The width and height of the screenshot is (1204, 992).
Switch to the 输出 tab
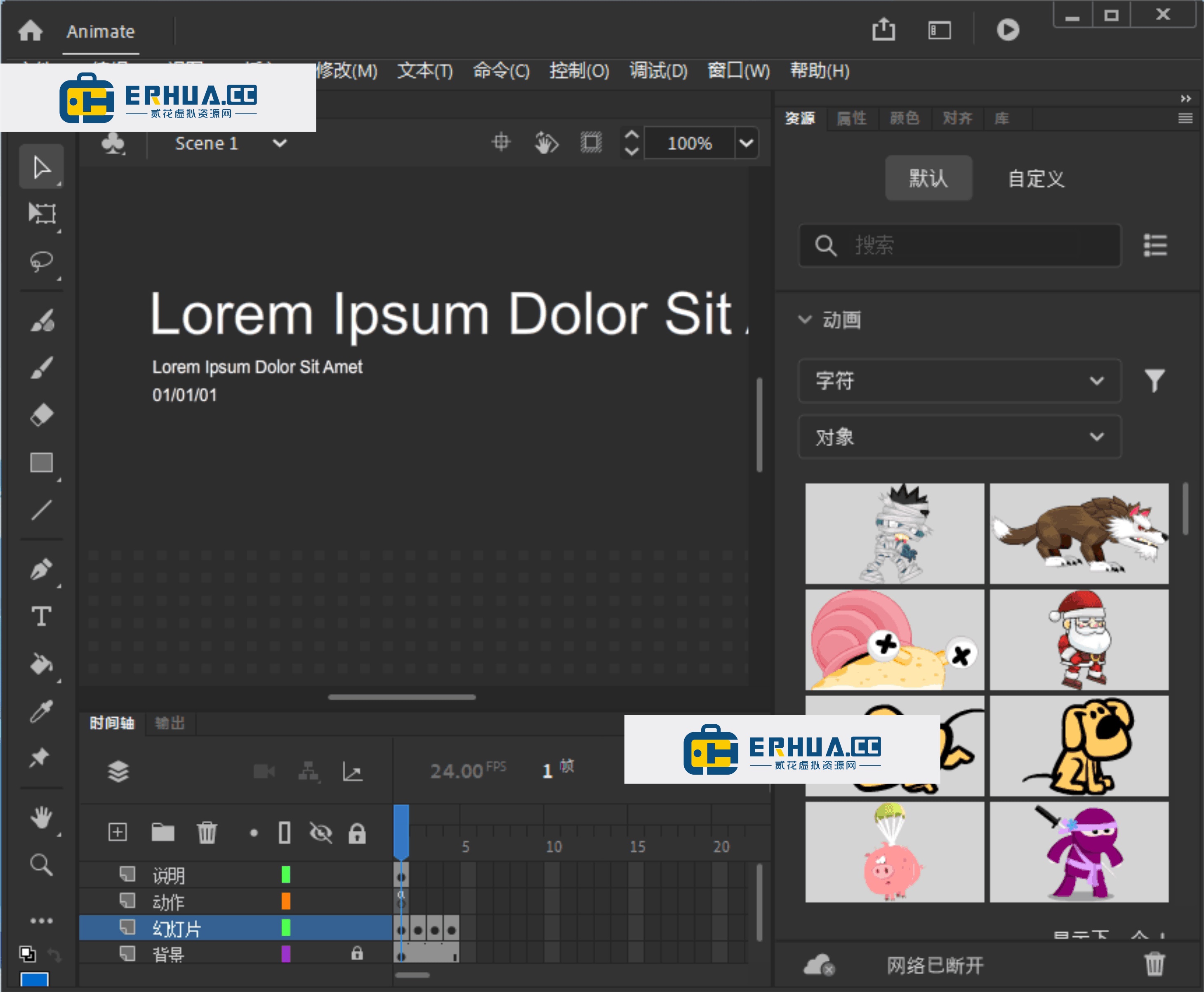pos(170,723)
